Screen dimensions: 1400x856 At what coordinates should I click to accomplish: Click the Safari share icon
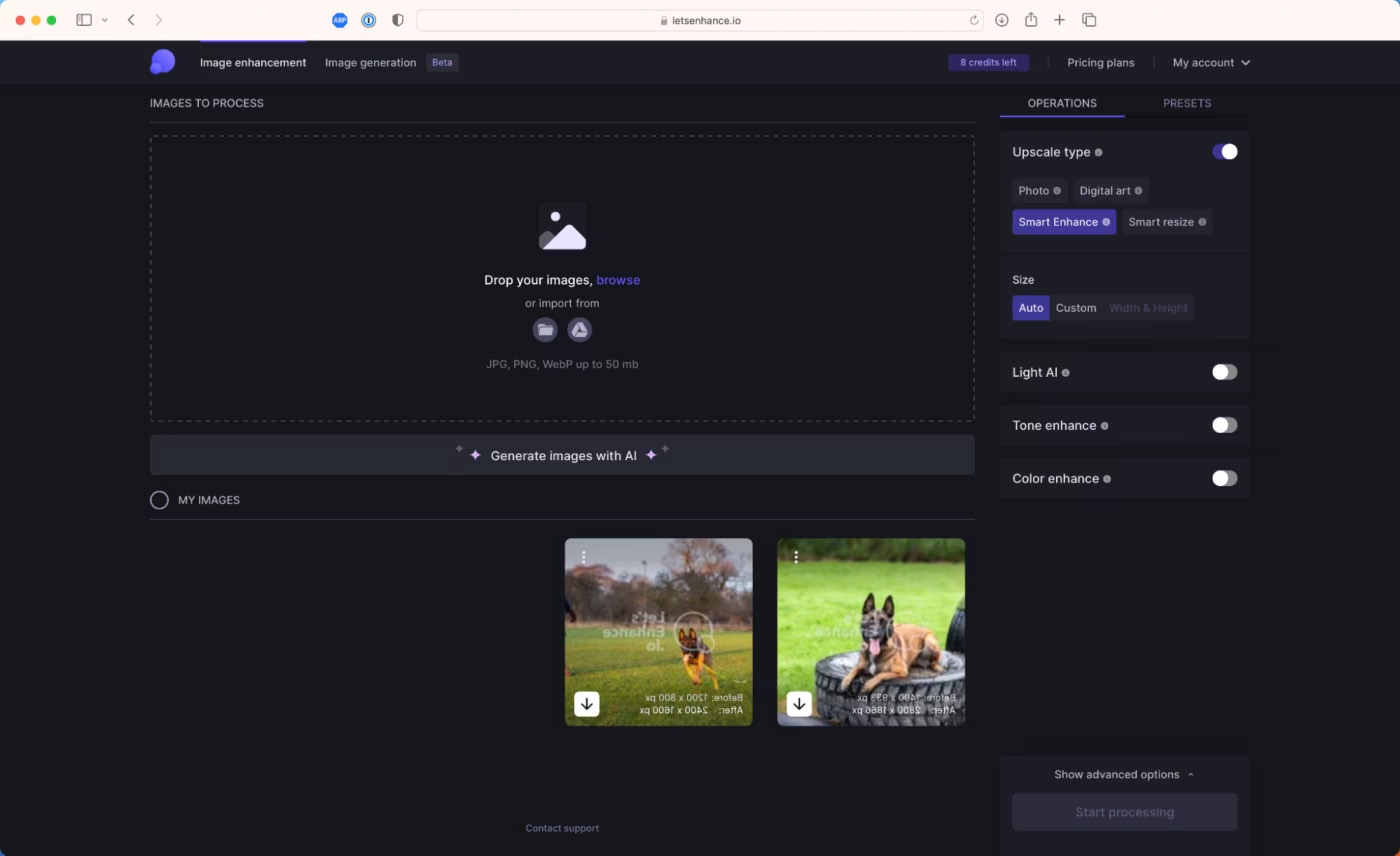(x=1030, y=20)
